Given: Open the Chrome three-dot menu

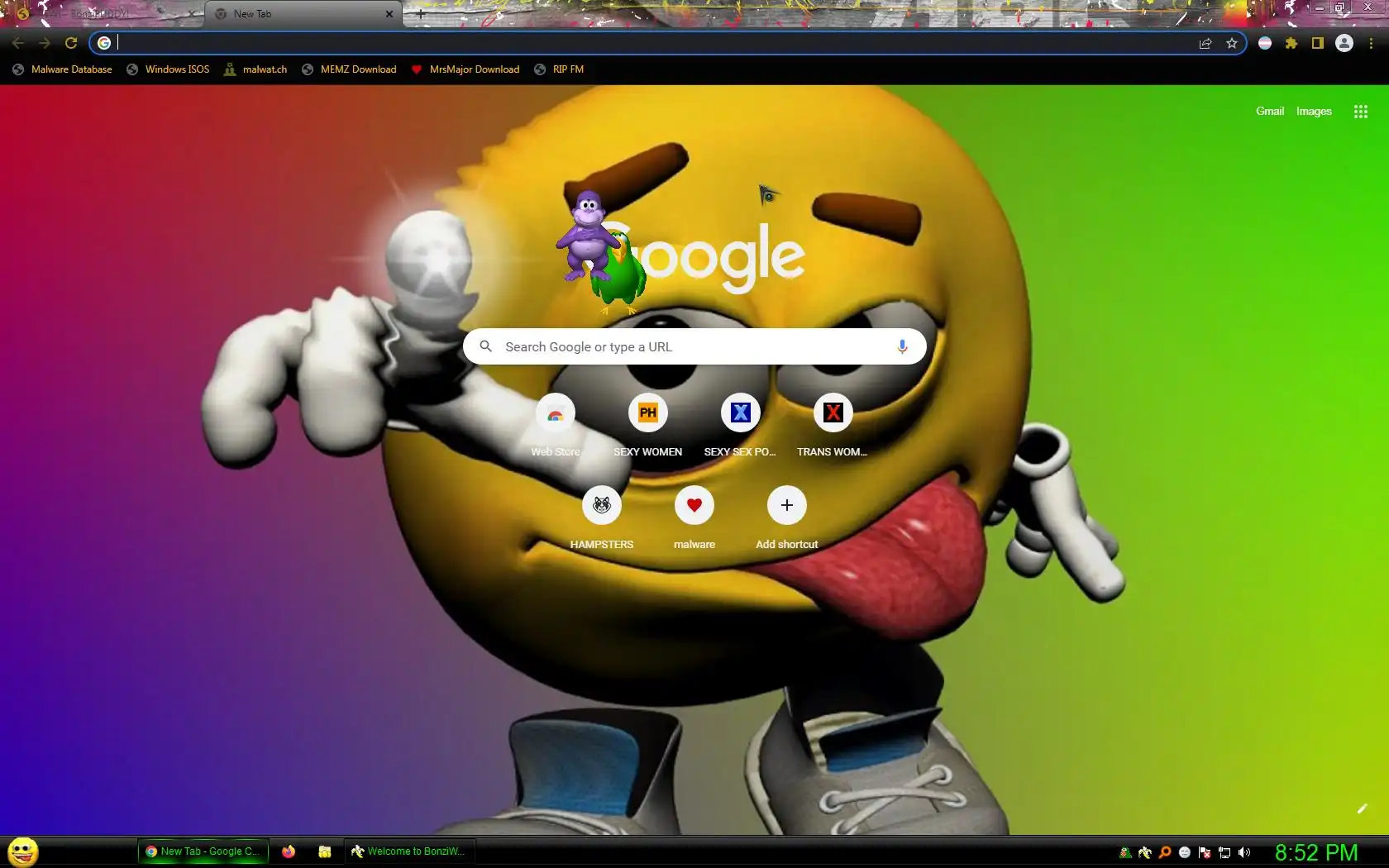Looking at the screenshot, I should click(x=1372, y=43).
